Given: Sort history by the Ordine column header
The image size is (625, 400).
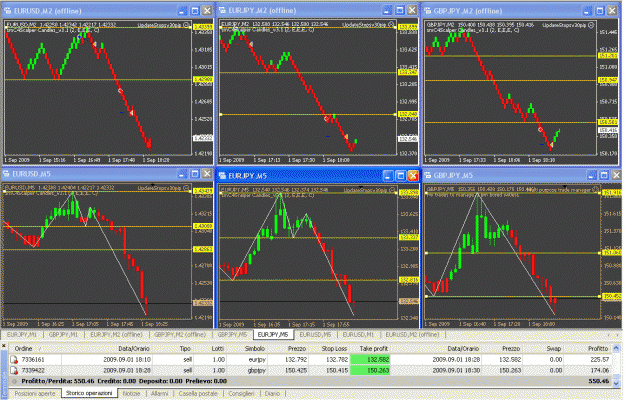Looking at the screenshot, I should pyautogui.click(x=24, y=349).
